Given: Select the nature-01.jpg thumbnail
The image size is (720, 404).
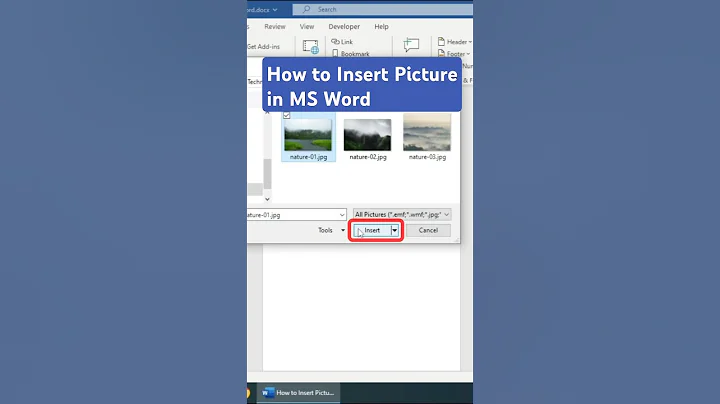Looking at the screenshot, I should coord(308,135).
